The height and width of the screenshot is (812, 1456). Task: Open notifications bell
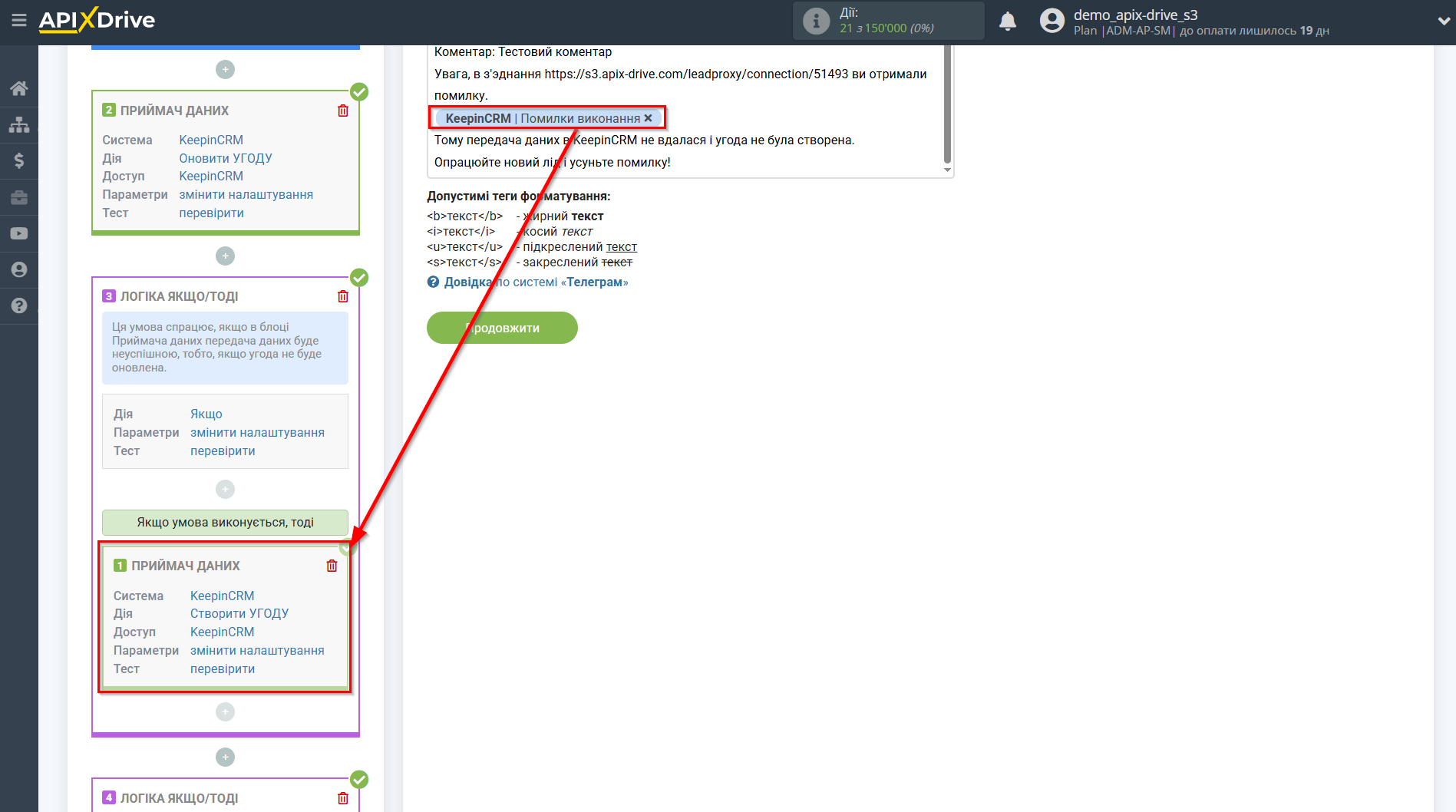click(x=1008, y=21)
